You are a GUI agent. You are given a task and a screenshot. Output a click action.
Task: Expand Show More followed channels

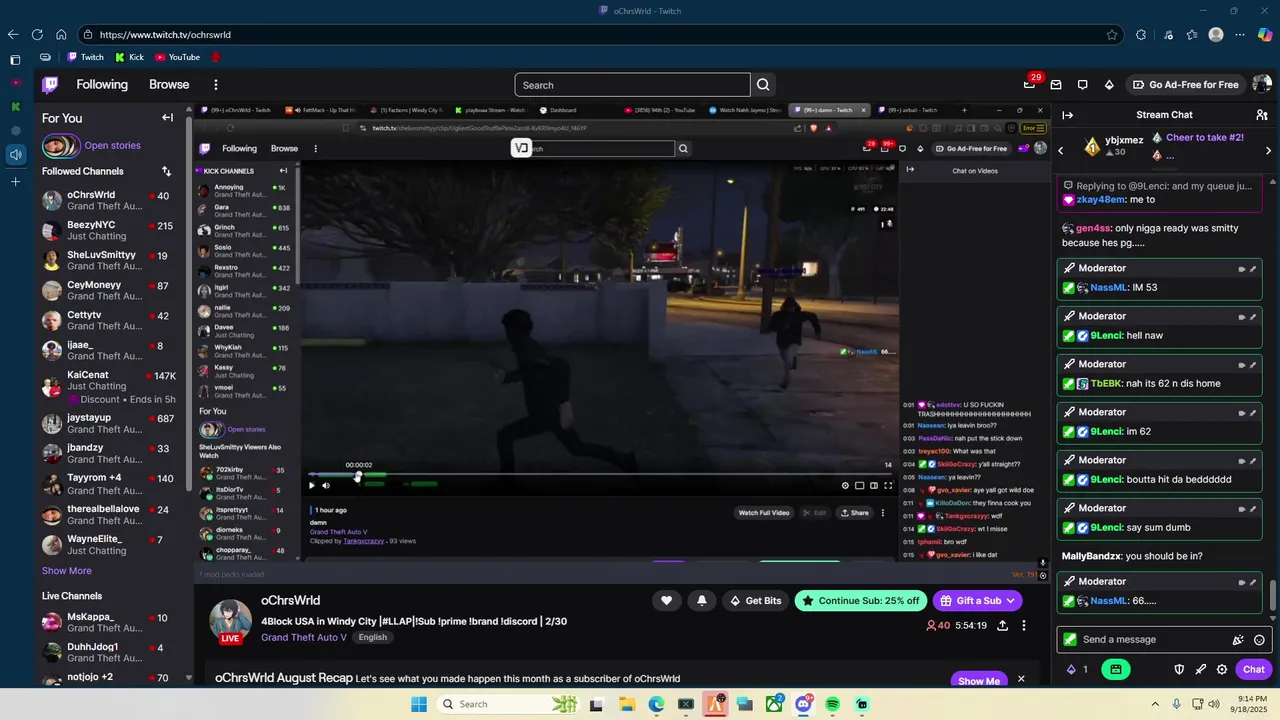pos(67,571)
